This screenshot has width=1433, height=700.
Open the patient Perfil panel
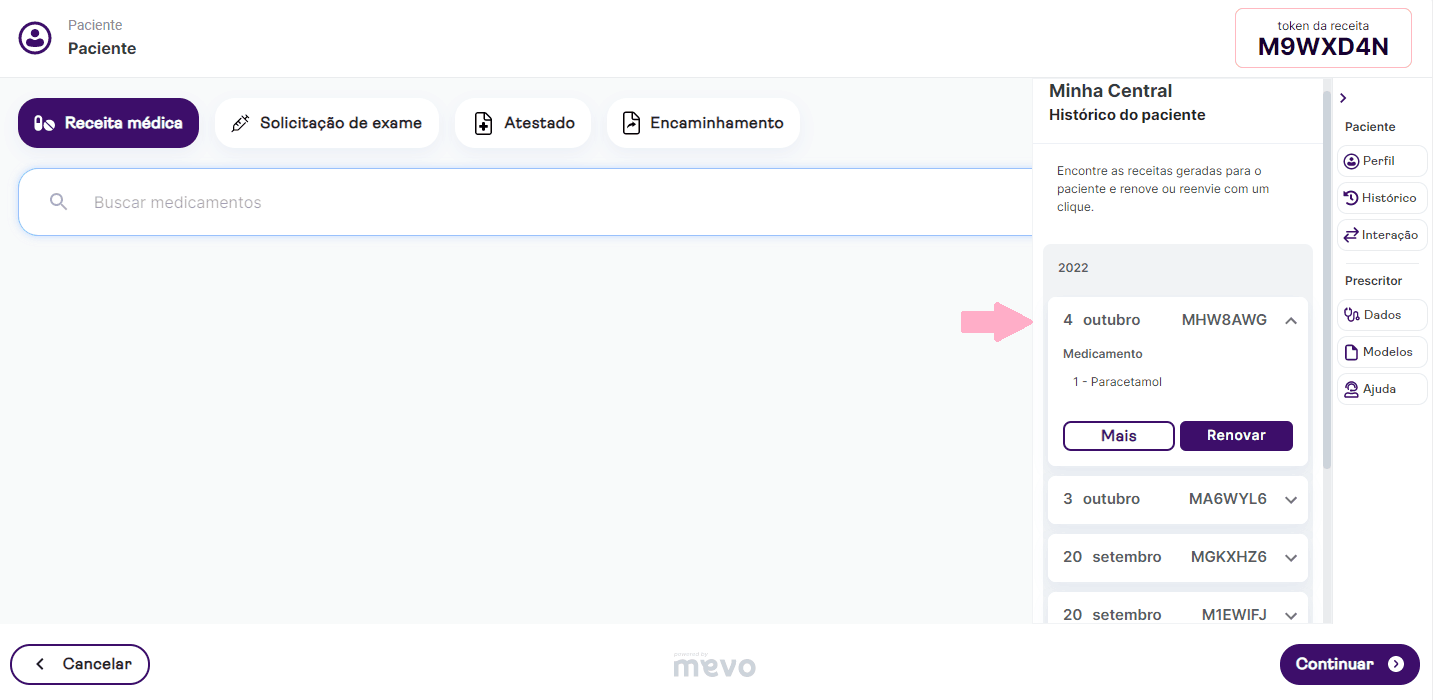click(1382, 161)
